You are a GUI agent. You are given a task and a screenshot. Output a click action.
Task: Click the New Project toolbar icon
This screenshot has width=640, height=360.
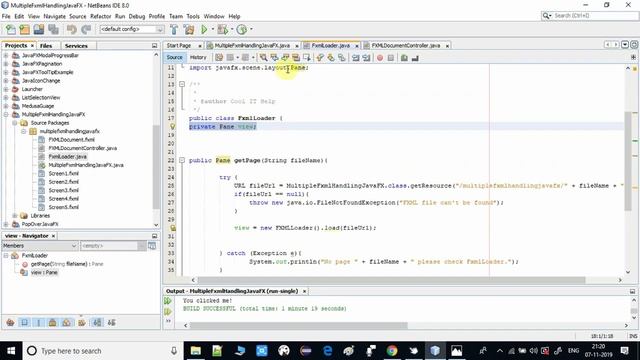(x=24, y=29)
